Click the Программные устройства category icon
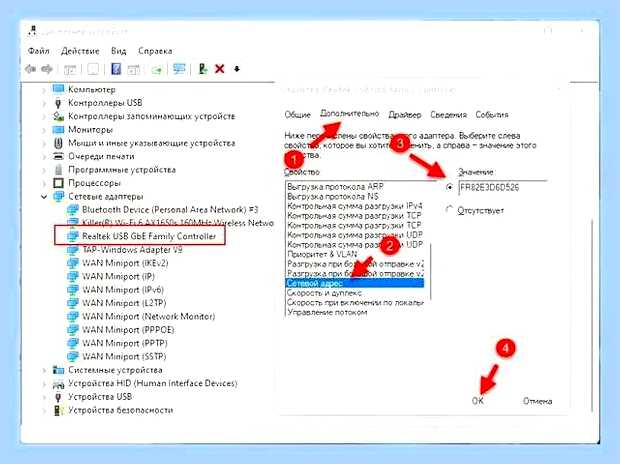 click(58, 170)
